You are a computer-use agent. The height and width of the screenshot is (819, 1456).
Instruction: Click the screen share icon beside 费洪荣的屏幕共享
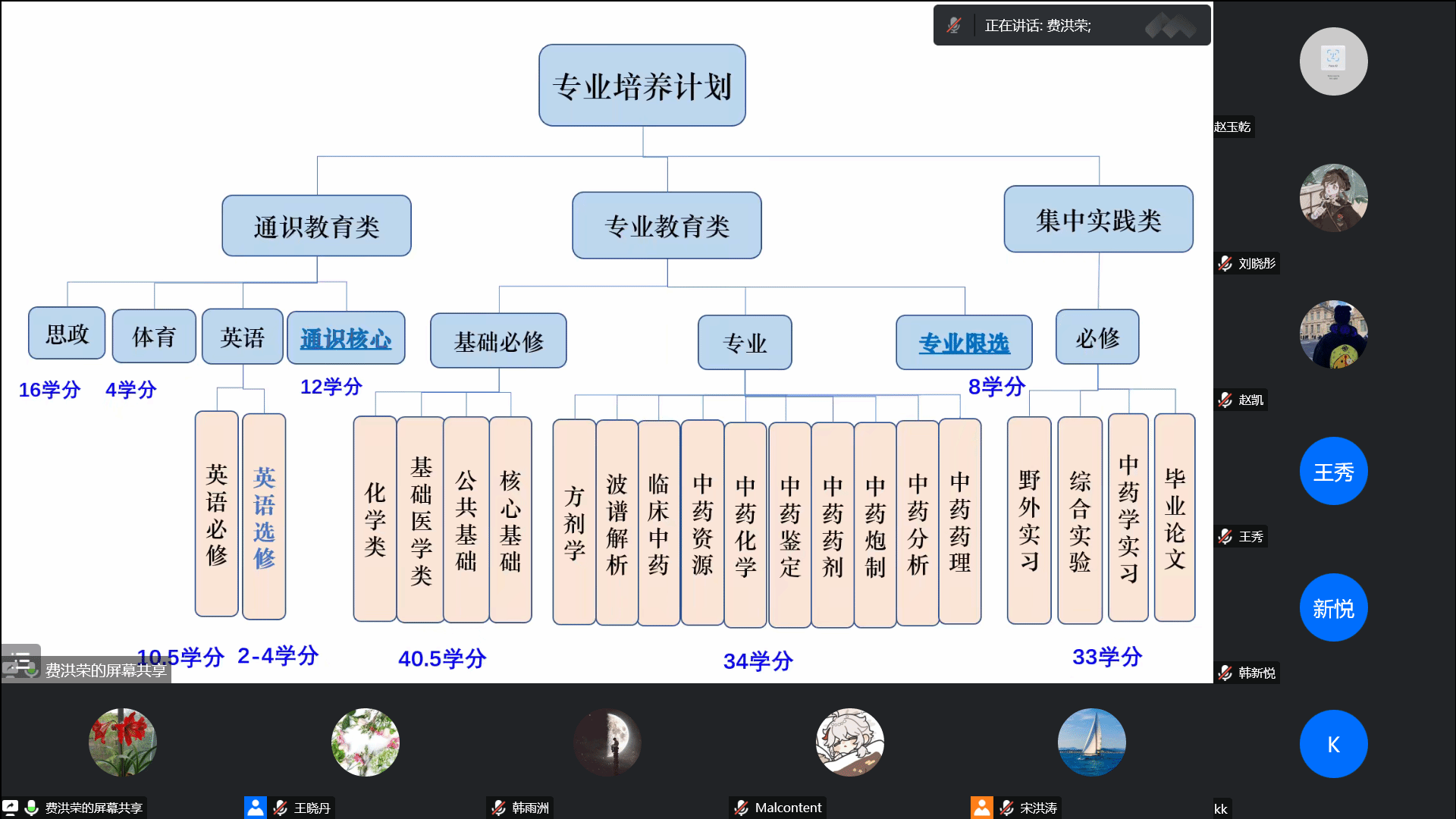pos(10,808)
